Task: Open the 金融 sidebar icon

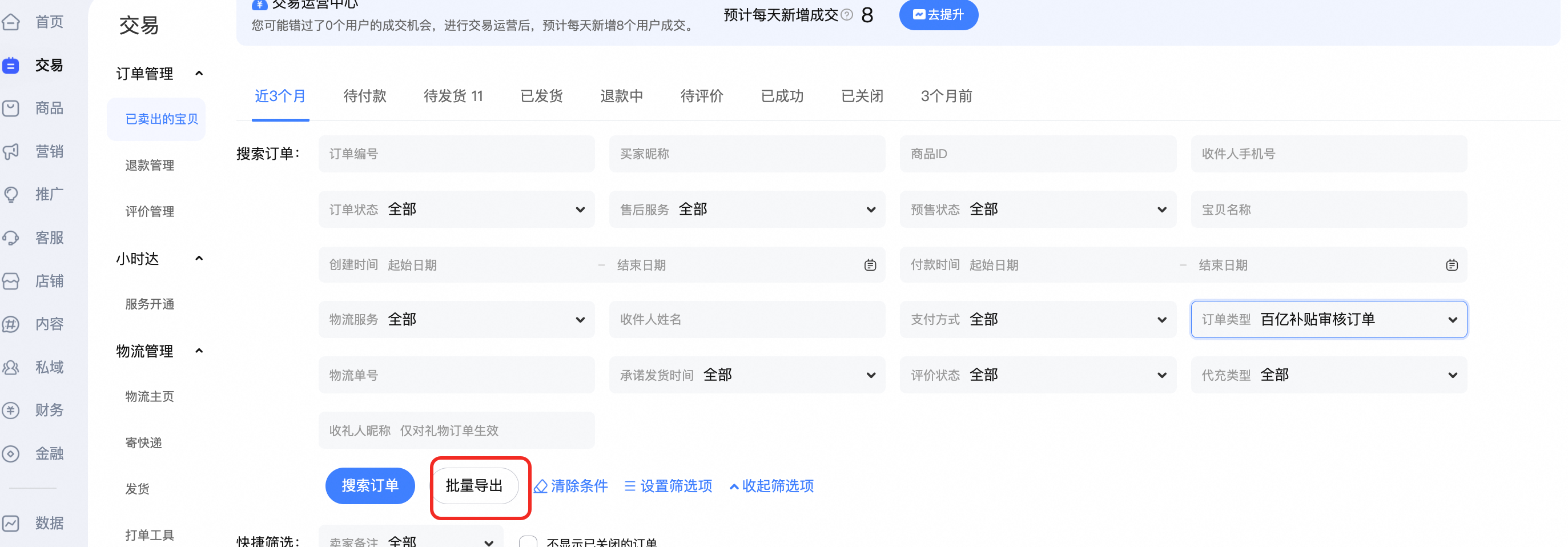Action: pyautogui.click(x=11, y=454)
